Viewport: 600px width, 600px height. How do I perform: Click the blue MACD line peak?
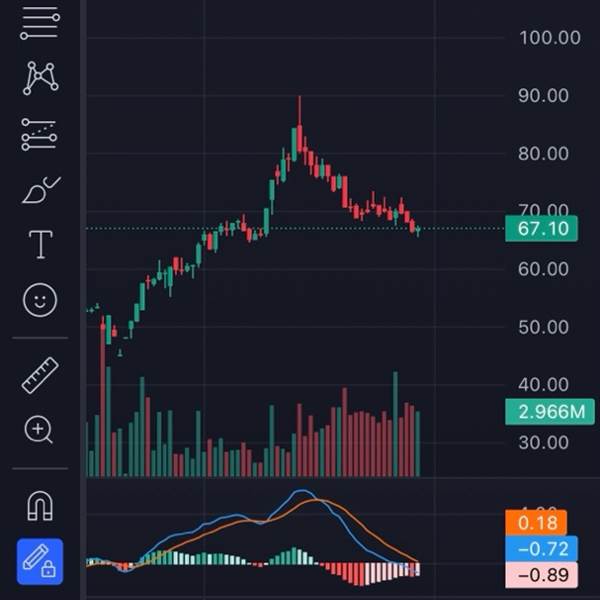(302, 491)
